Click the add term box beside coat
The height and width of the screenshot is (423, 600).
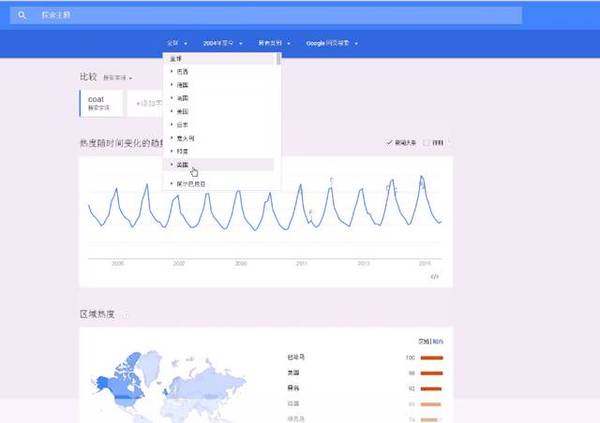pos(148,104)
